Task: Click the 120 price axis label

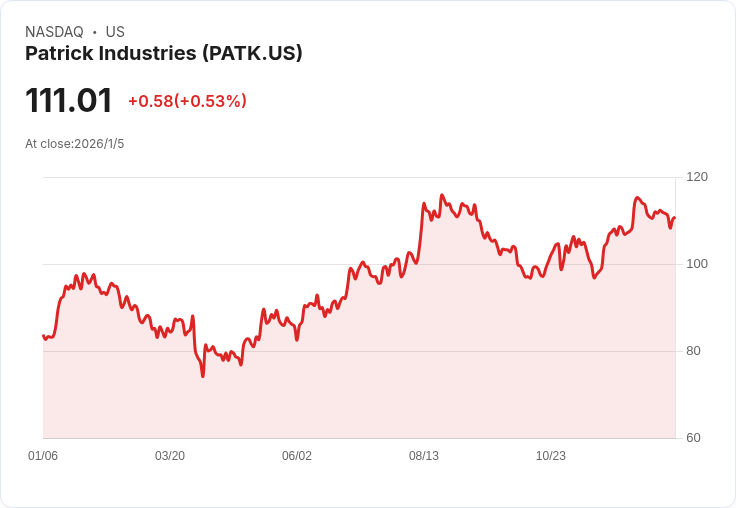Action: (x=697, y=177)
